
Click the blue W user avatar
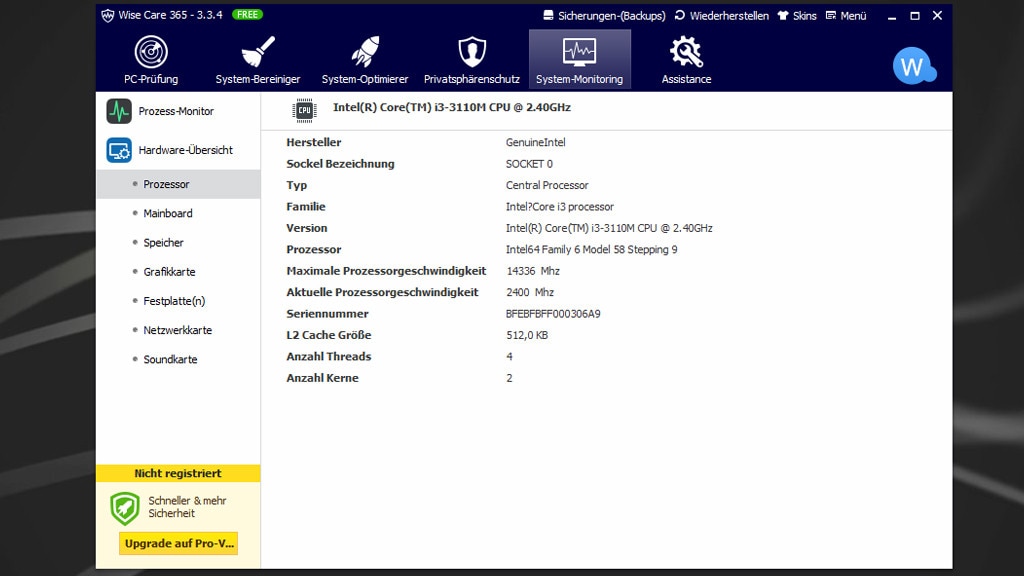point(914,66)
